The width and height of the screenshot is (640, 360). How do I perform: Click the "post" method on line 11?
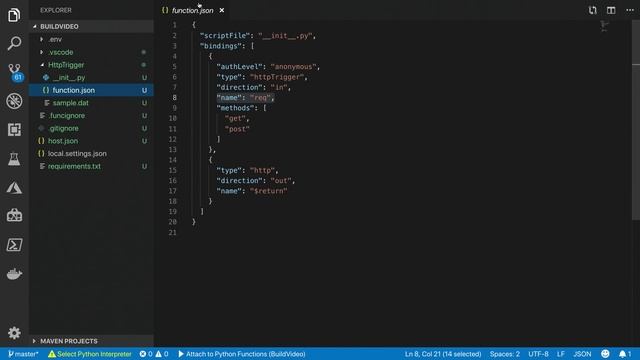click(237, 129)
